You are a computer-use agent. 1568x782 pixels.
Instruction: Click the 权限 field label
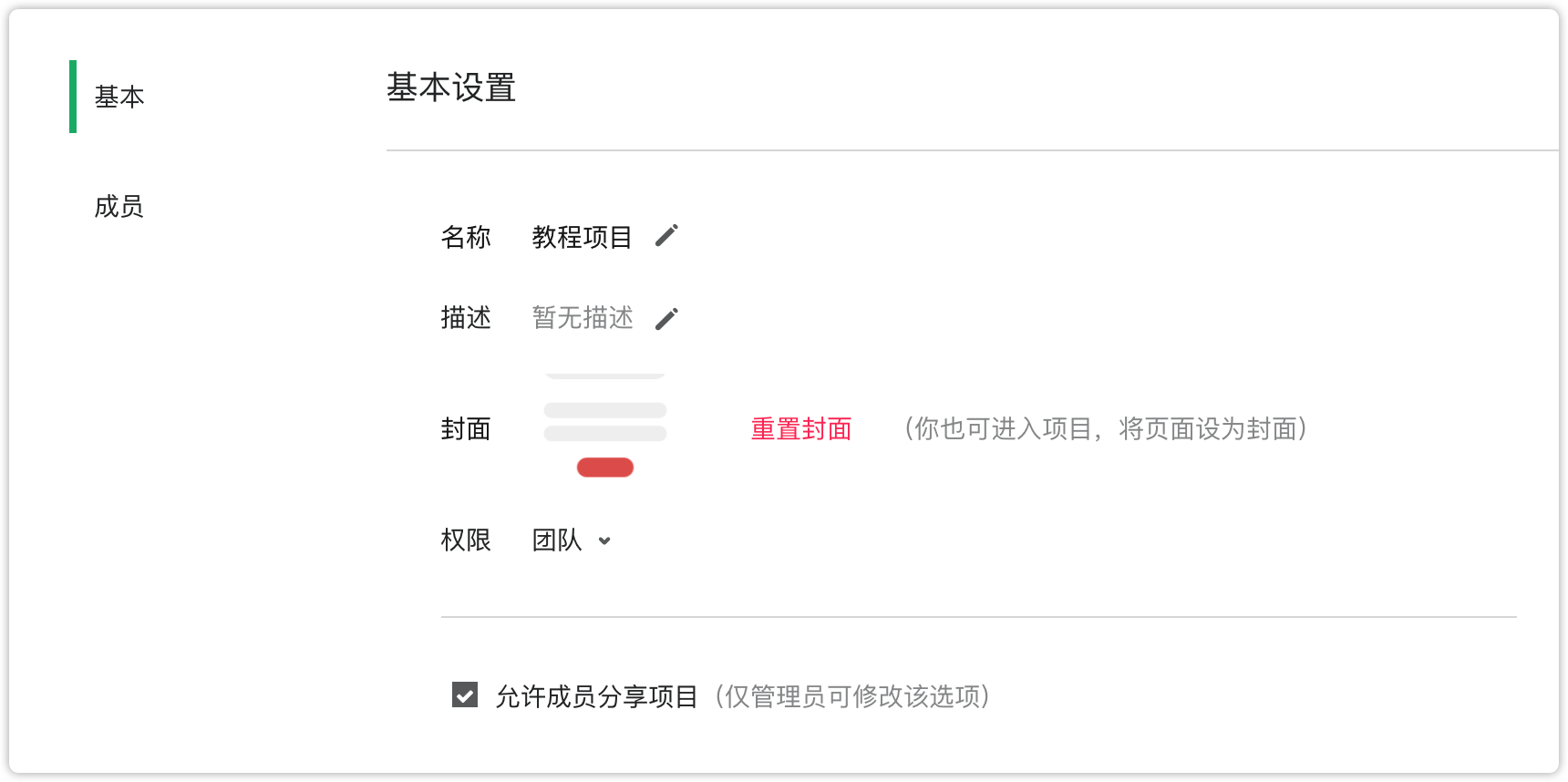coord(466,540)
